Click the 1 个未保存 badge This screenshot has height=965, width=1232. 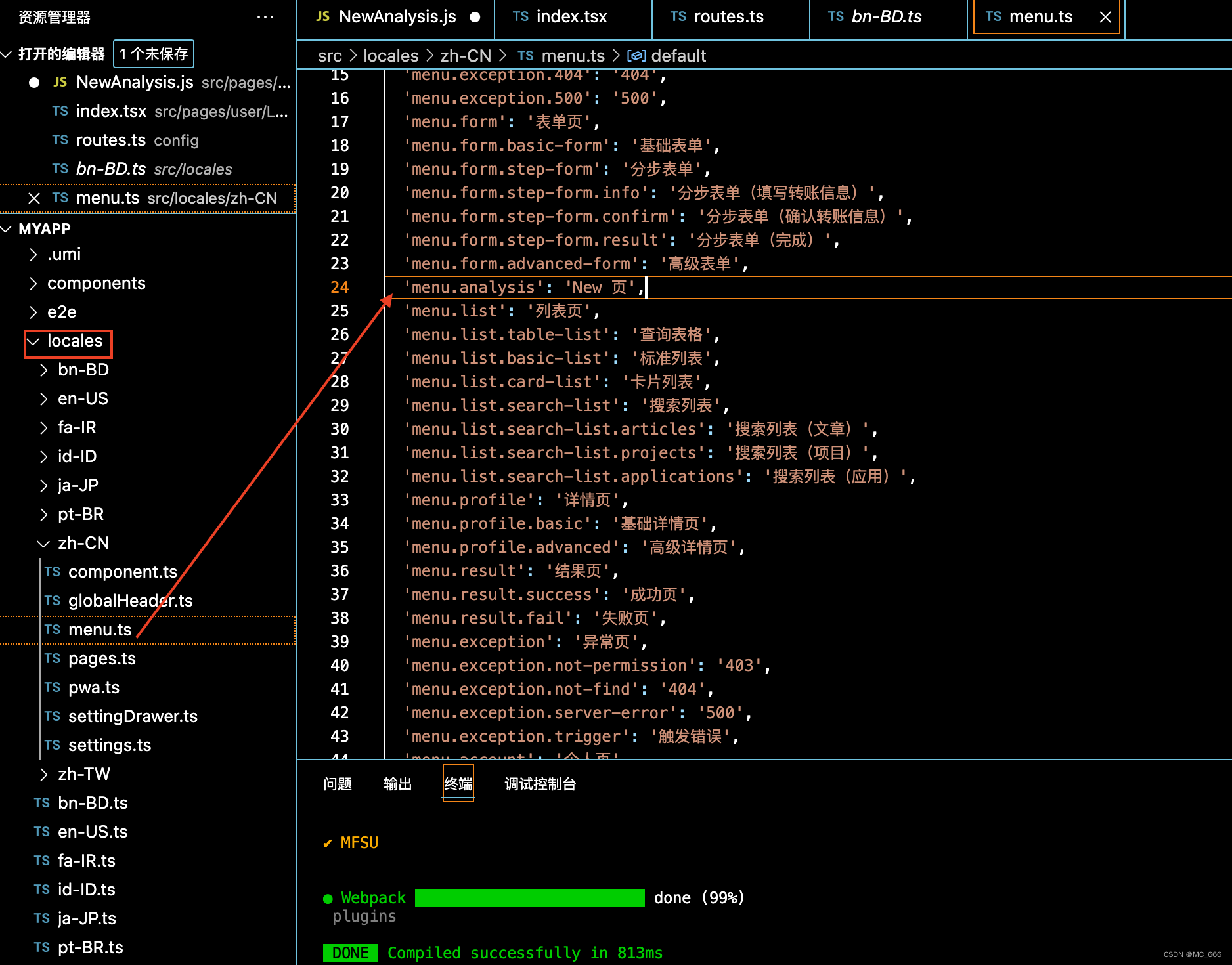tap(154, 54)
